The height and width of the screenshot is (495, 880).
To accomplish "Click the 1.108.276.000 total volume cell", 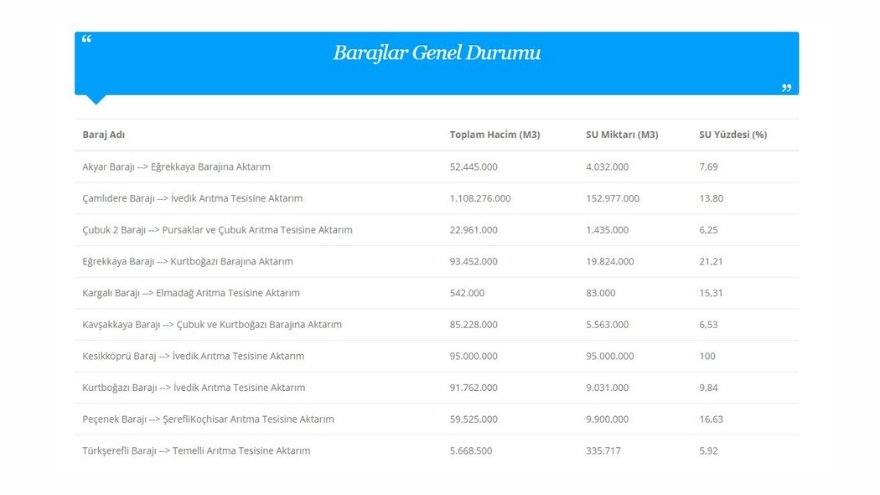I will click(480, 198).
